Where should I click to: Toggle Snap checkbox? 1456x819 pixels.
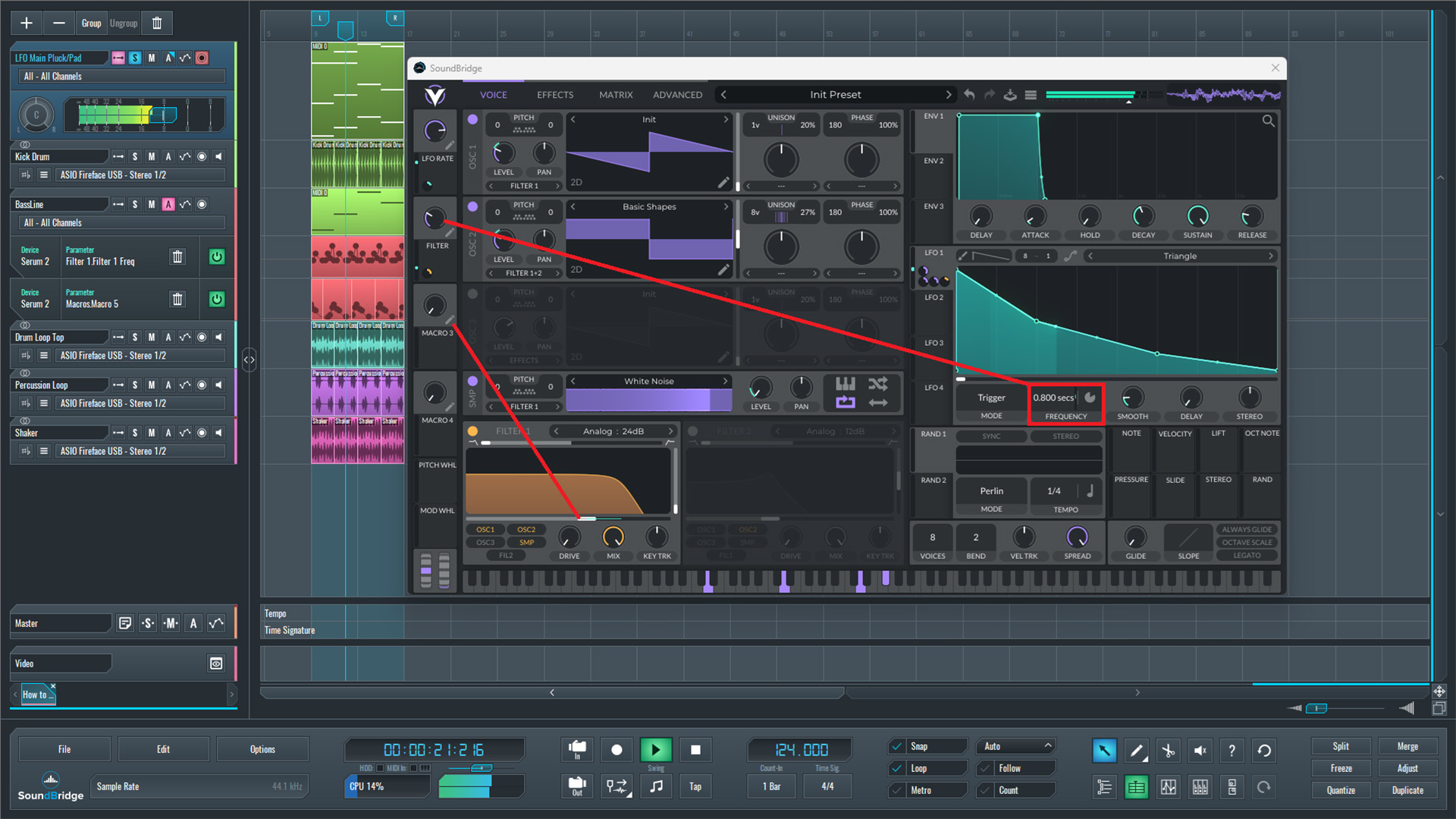point(897,746)
